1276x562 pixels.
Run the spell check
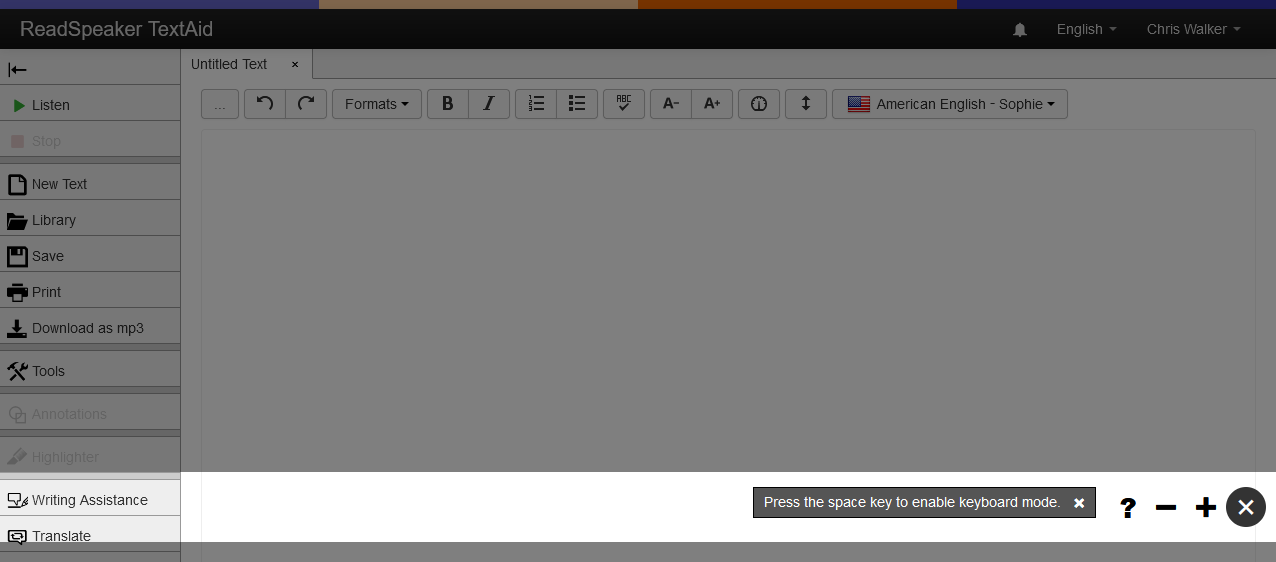(624, 104)
